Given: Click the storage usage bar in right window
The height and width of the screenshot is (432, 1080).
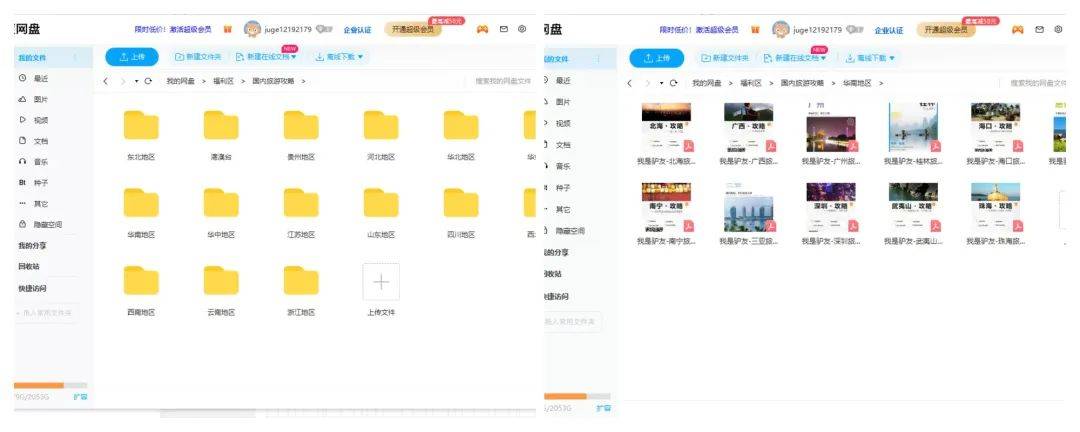Looking at the screenshot, I should click(x=577, y=396).
